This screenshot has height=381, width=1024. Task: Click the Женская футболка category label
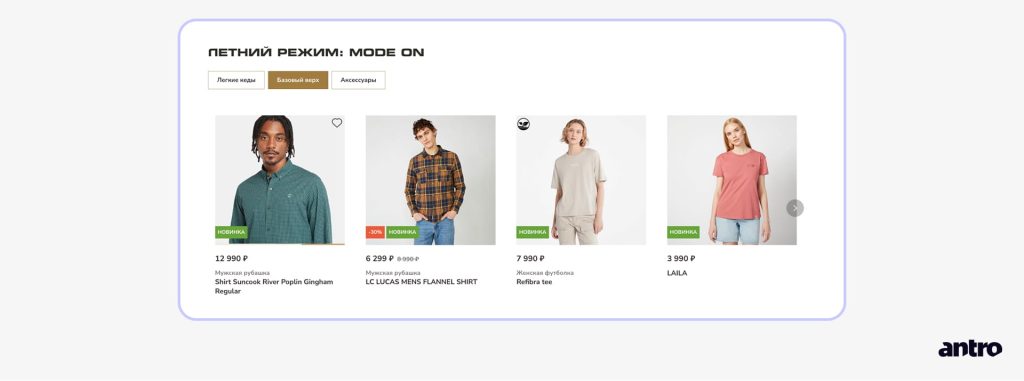click(545, 273)
